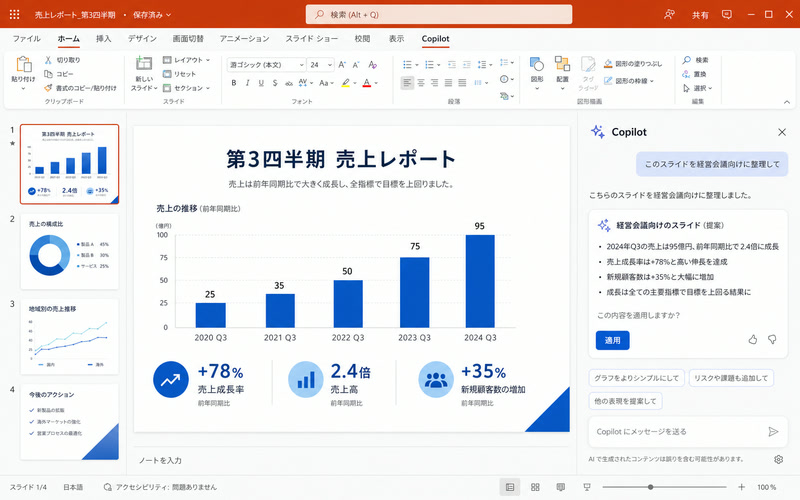Click the zoom slider handle
Image resolution: width=800 pixels, height=500 pixels.
[x=651, y=487]
